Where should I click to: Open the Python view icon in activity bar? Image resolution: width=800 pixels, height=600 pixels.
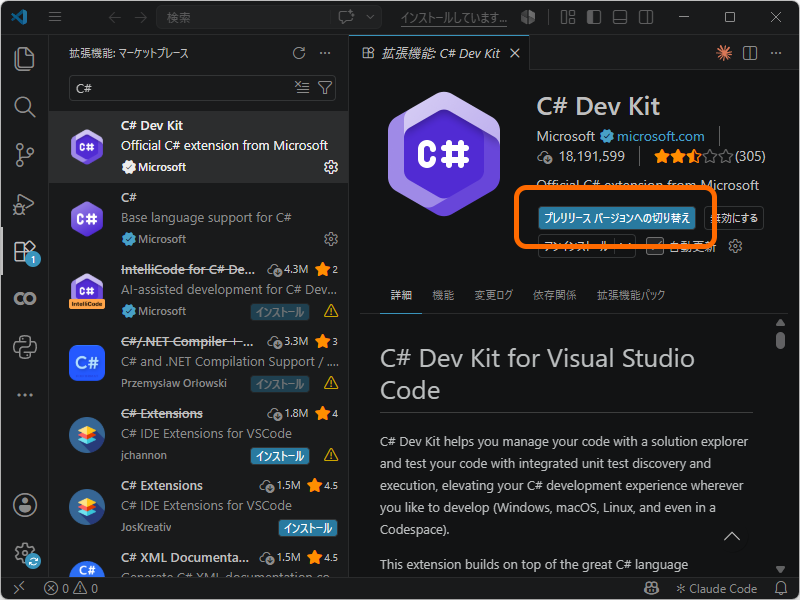(24, 347)
